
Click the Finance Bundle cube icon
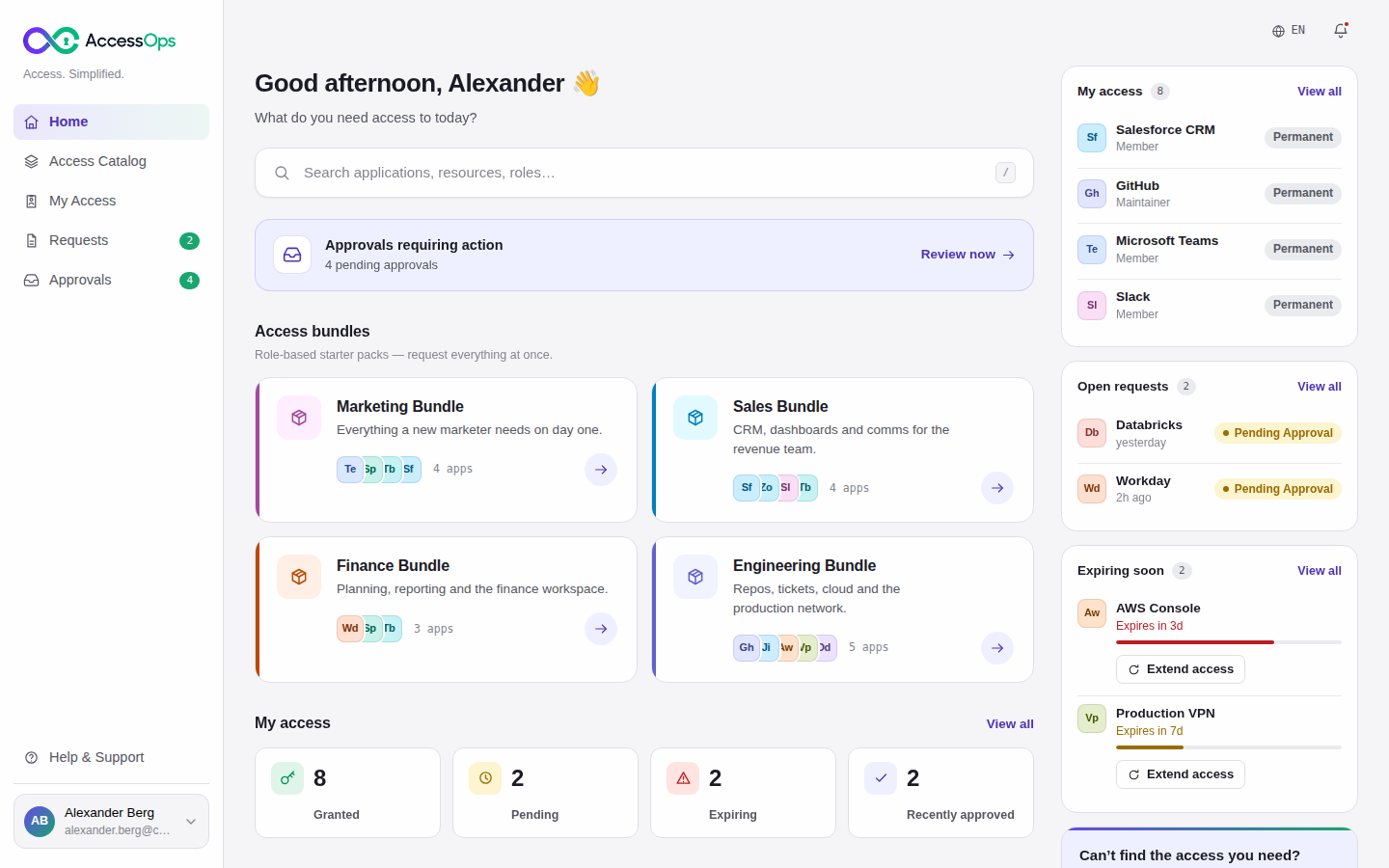(x=299, y=577)
